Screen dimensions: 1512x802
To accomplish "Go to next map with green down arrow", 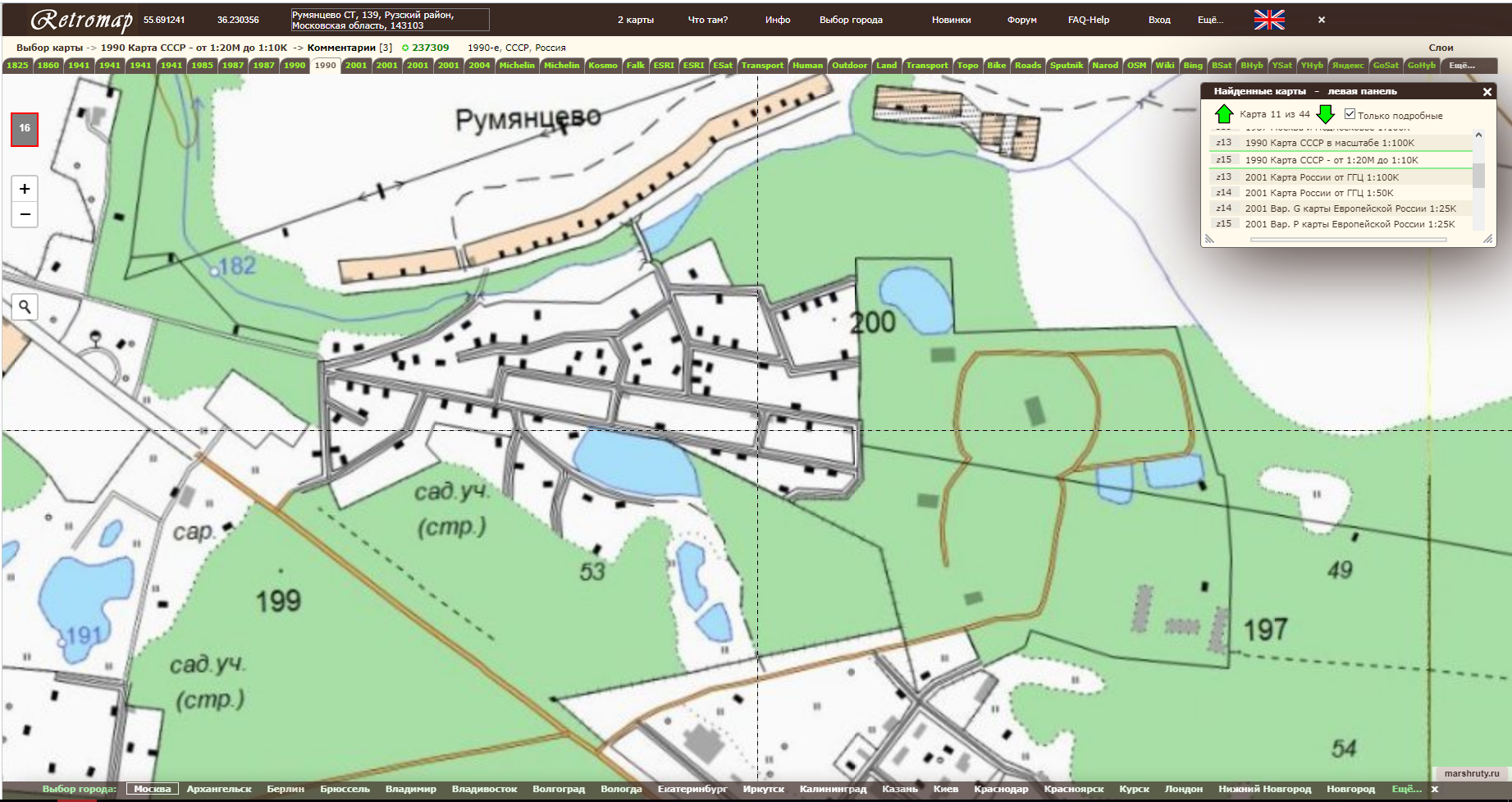I will [1325, 114].
